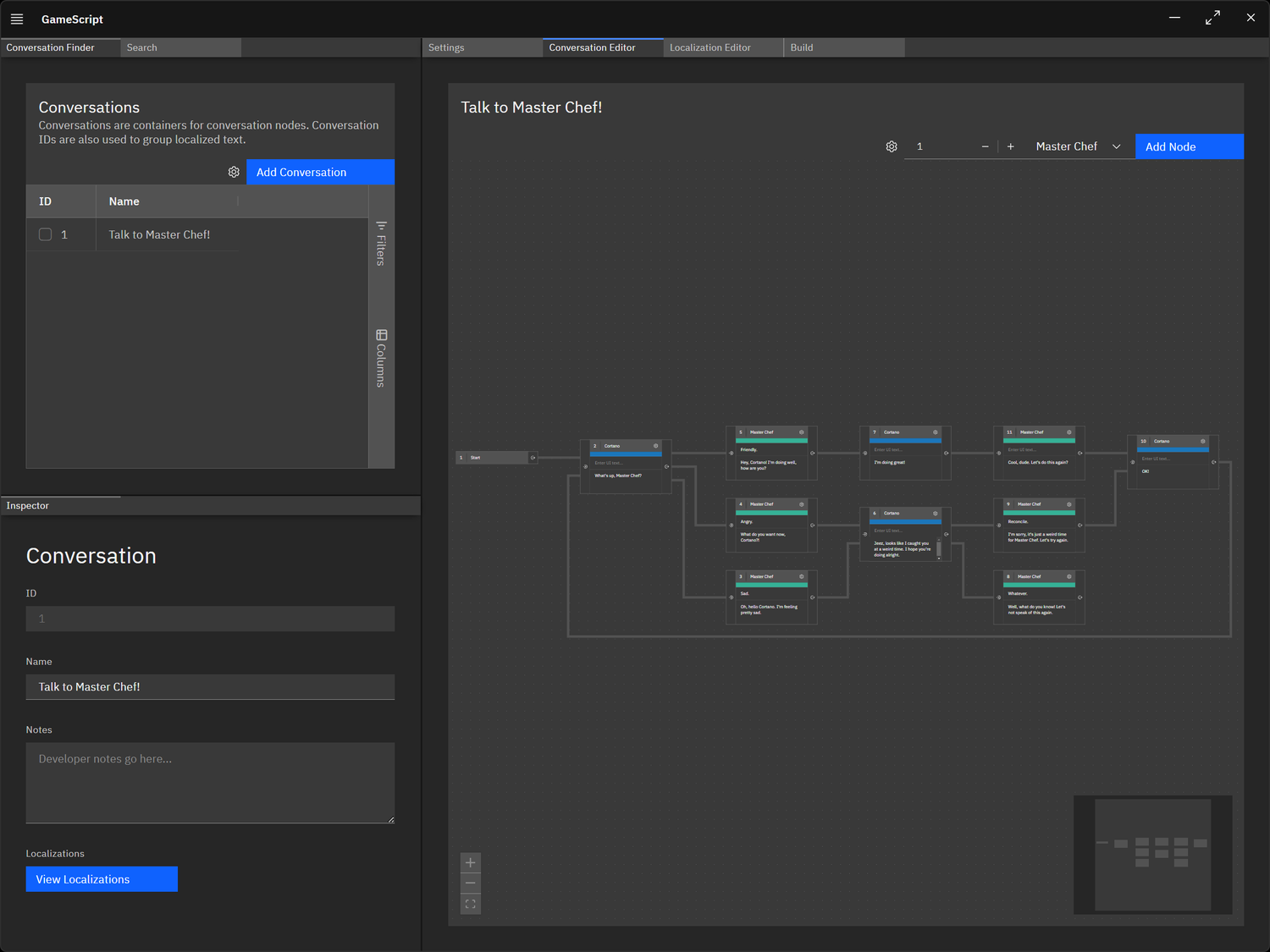Click inside the Developer notes field
The height and width of the screenshot is (952, 1270).
coord(210,783)
